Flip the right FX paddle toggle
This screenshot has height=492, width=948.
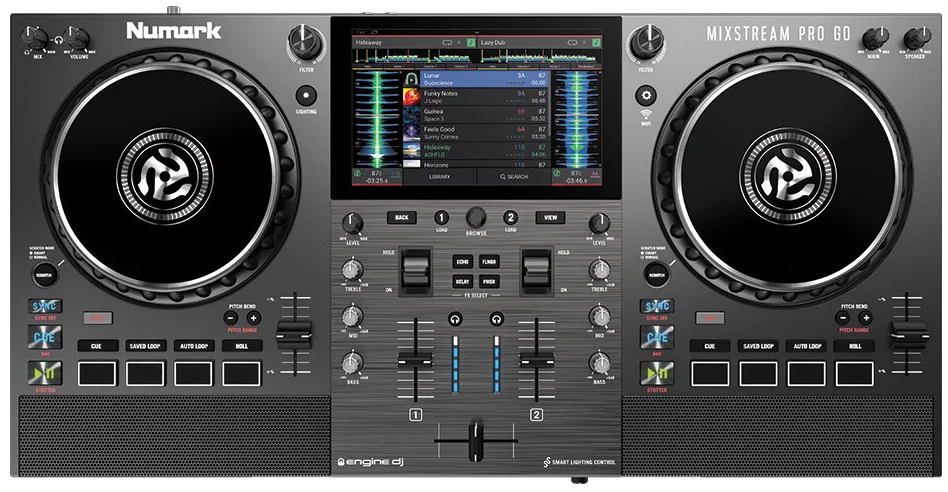coord(536,270)
